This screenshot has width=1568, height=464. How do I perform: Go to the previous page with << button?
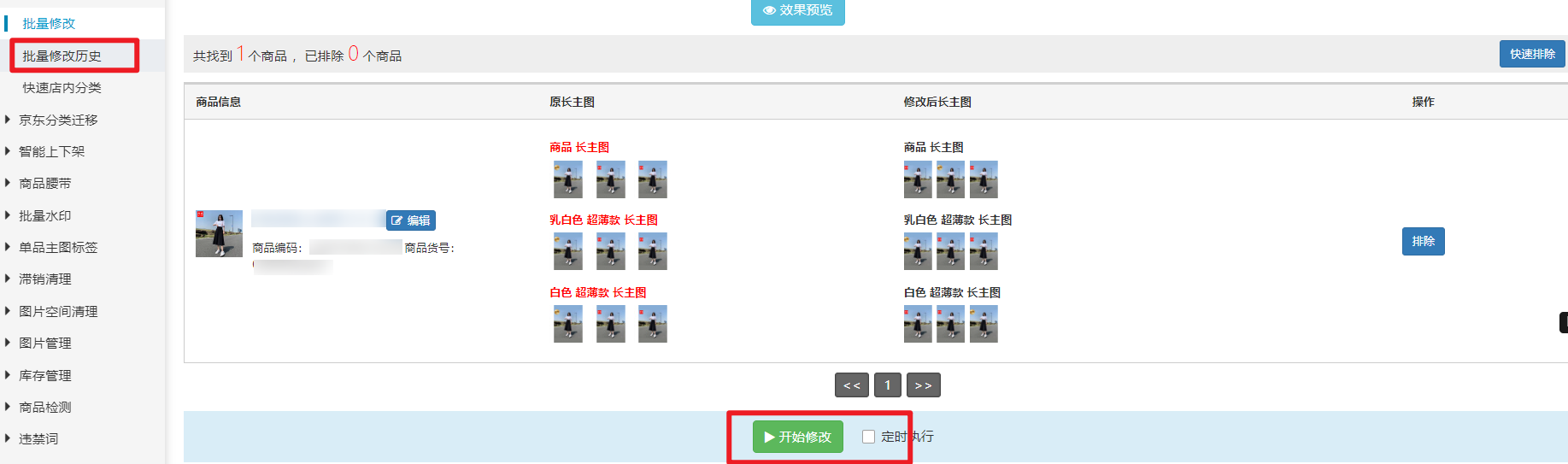pos(852,385)
